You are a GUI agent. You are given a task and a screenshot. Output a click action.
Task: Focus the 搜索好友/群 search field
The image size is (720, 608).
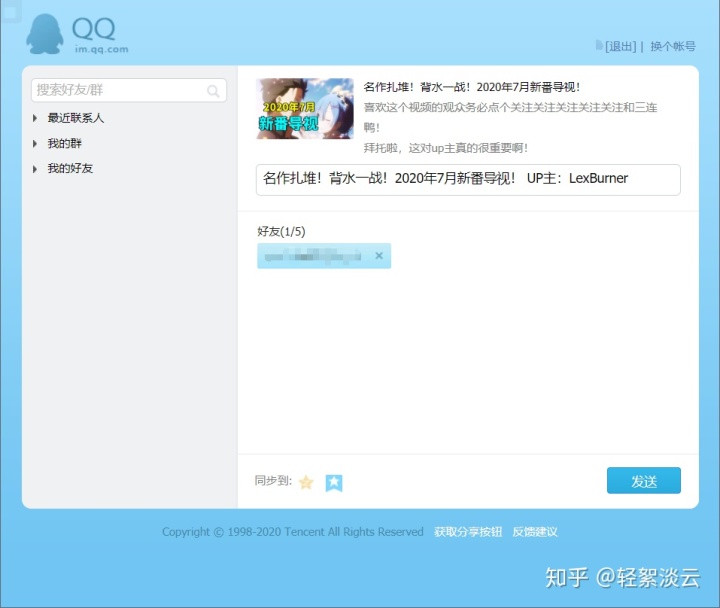(129, 90)
